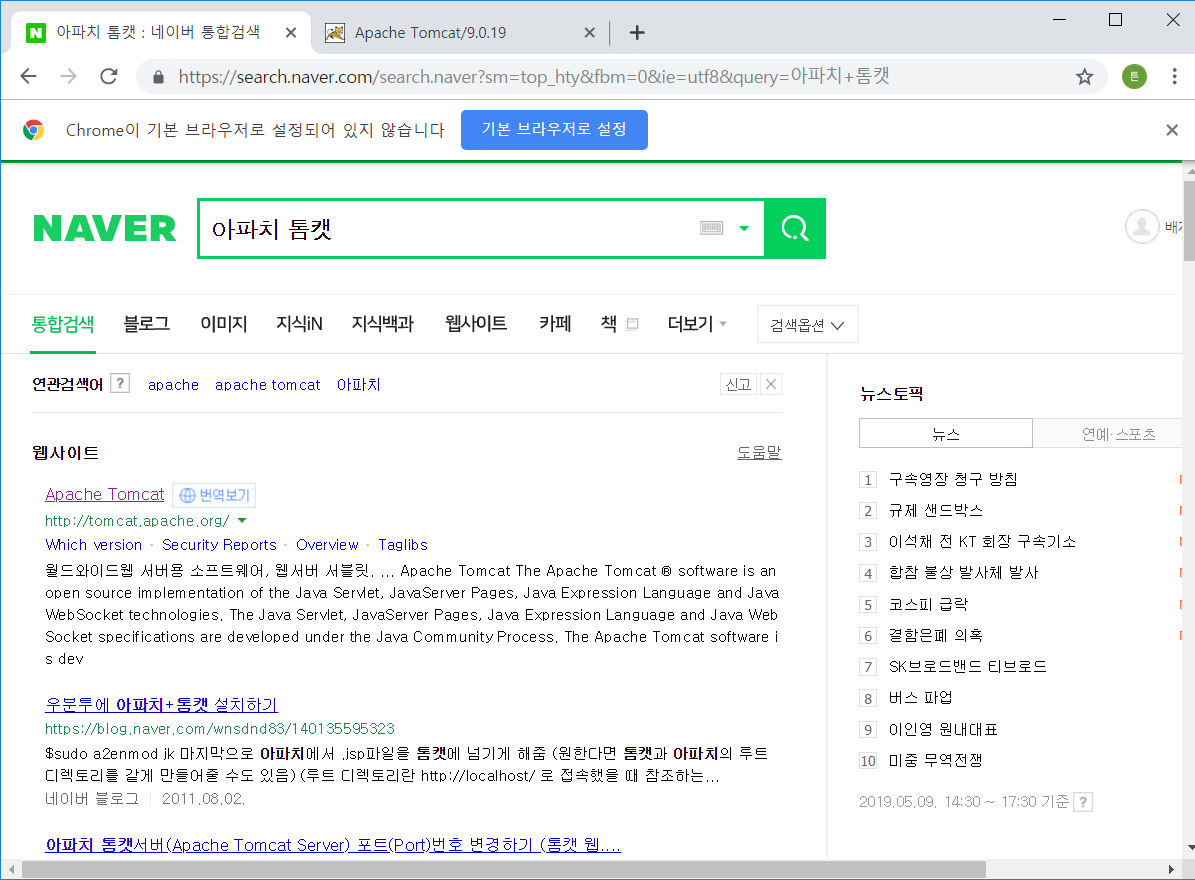This screenshot has width=1195, height=880.
Task: Go back with the browser back arrow
Action: click(x=28, y=76)
